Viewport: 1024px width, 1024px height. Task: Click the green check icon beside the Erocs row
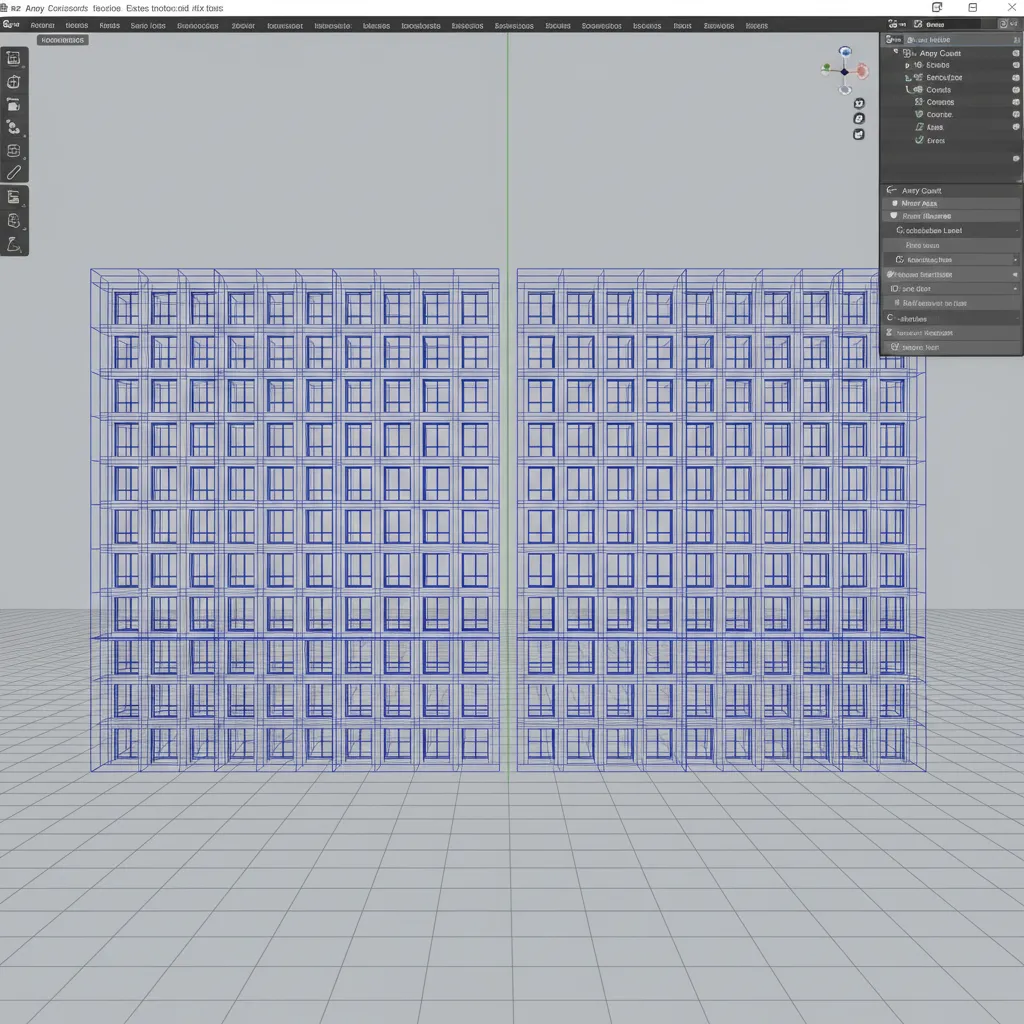tap(919, 140)
